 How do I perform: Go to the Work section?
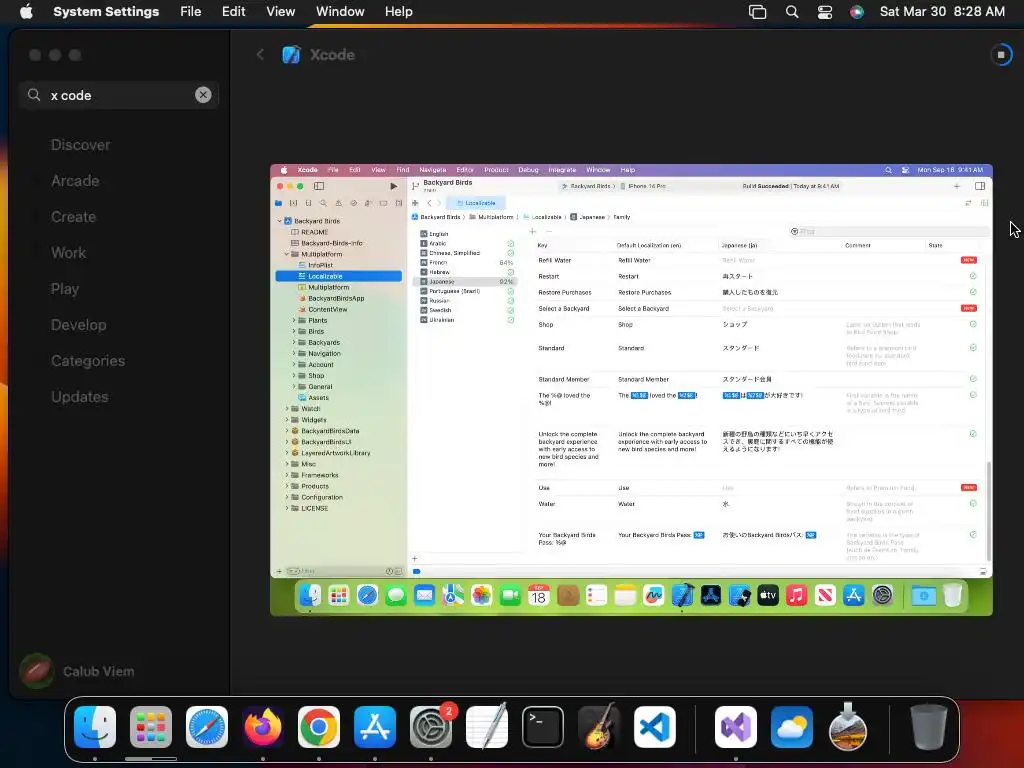tap(69, 253)
